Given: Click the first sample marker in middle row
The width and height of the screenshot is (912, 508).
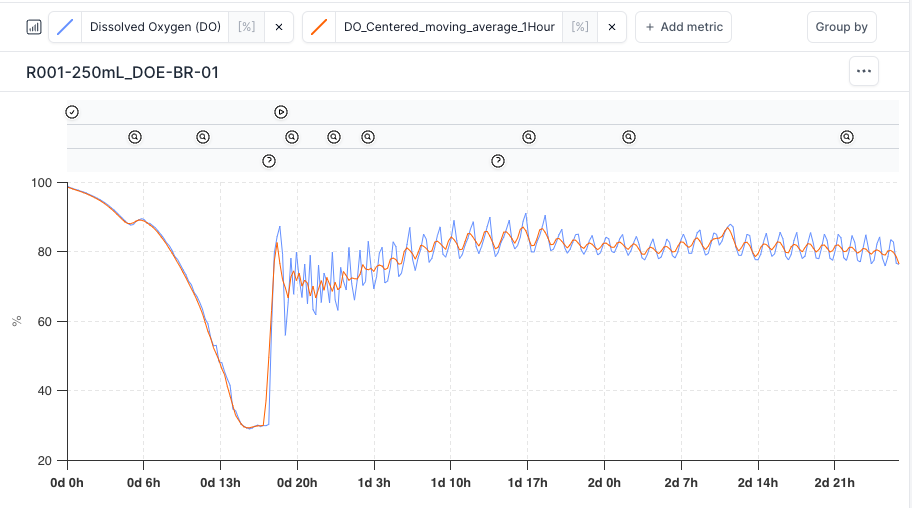Looking at the screenshot, I should point(135,137).
